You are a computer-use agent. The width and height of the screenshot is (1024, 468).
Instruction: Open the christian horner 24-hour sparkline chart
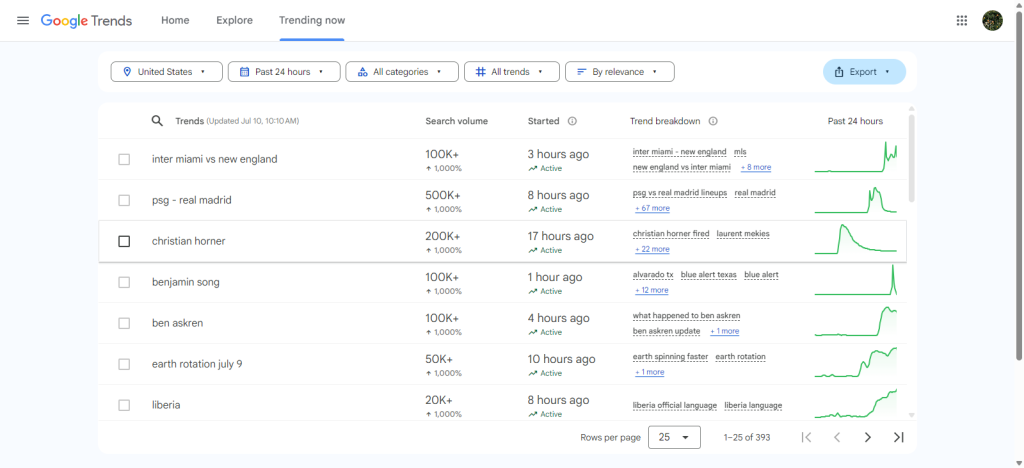click(856, 238)
